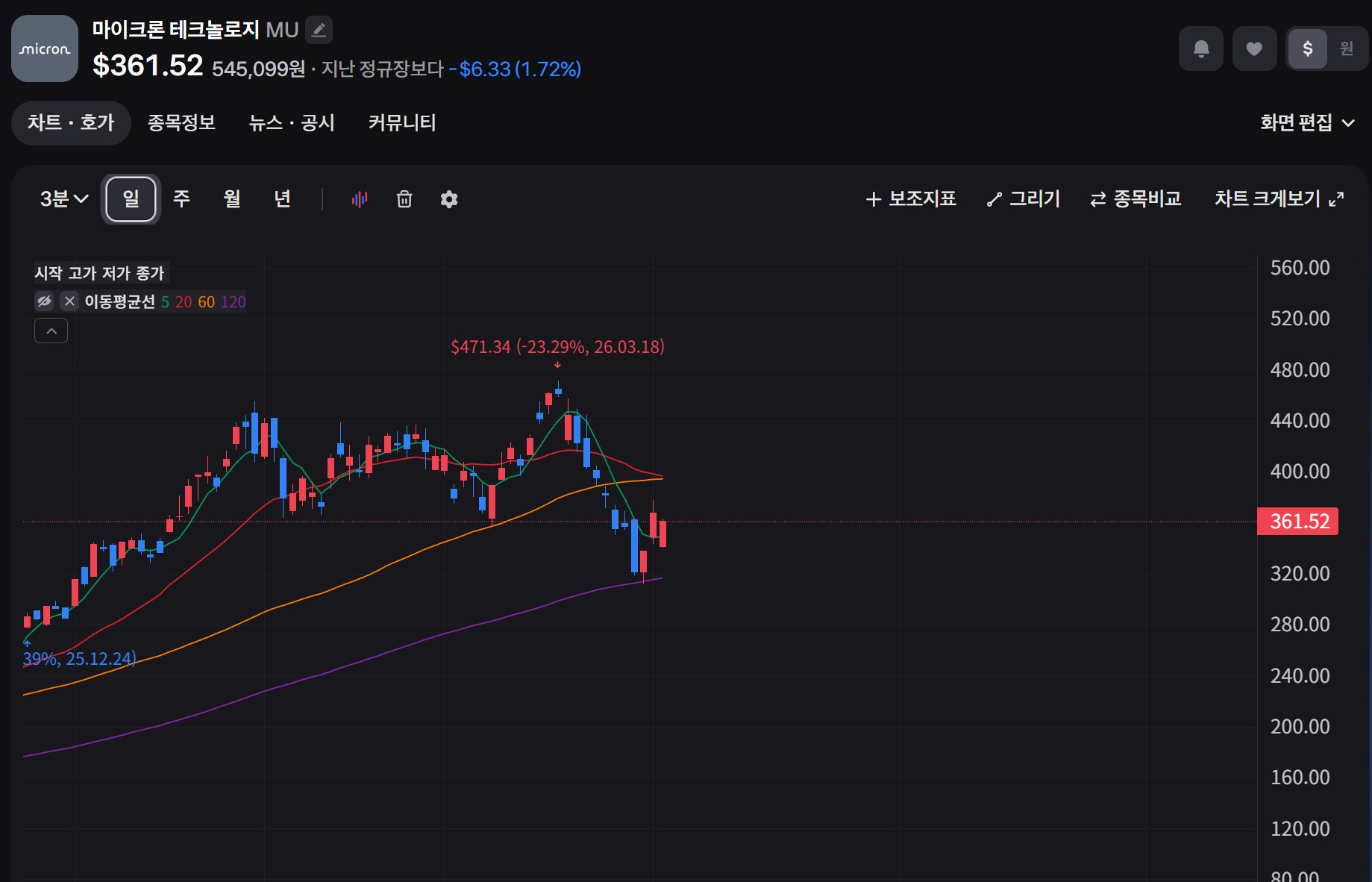This screenshot has height=882, width=1372.
Task: Switch to the 뉴스 · 공시 tab
Action: [292, 122]
